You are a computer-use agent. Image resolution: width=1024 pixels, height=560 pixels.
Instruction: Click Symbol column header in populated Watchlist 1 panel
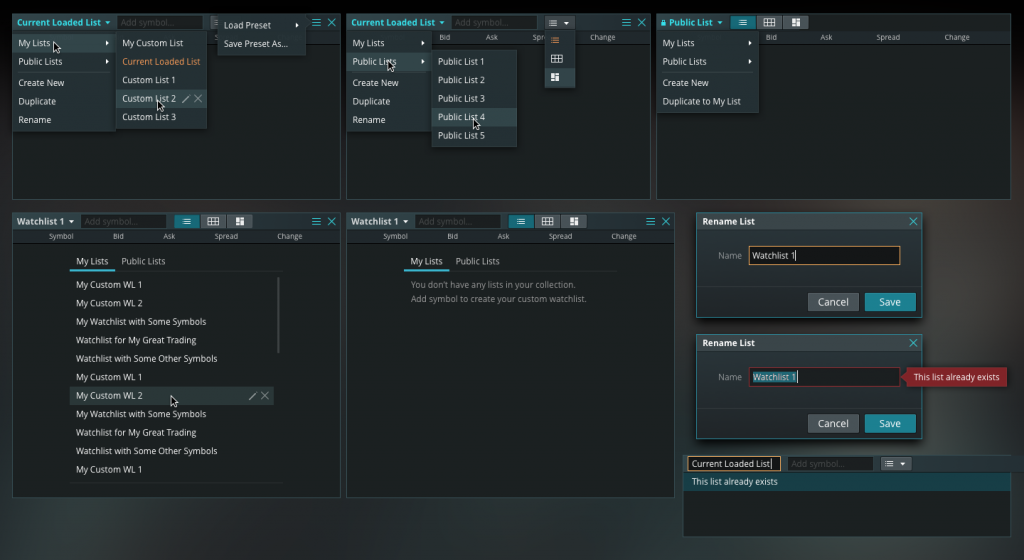tap(61, 236)
